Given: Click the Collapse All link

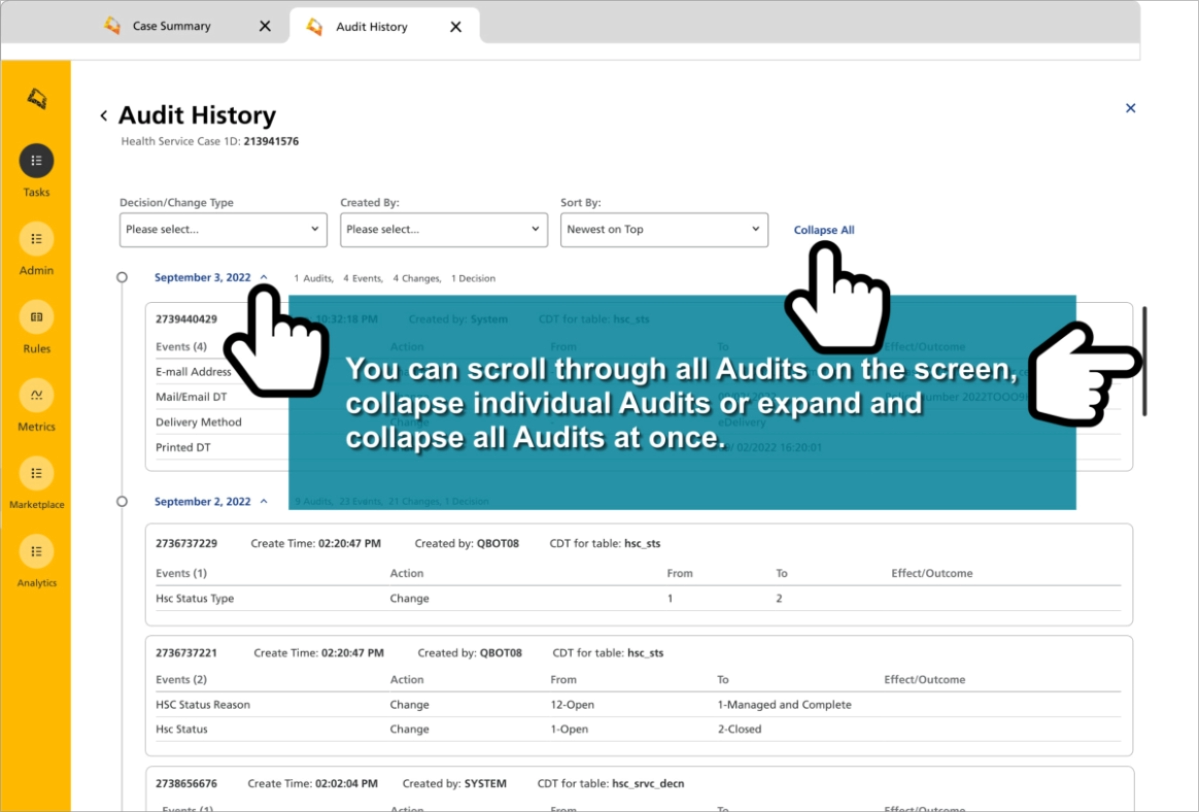Looking at the screenshot, I should click(x=824, y=230).
